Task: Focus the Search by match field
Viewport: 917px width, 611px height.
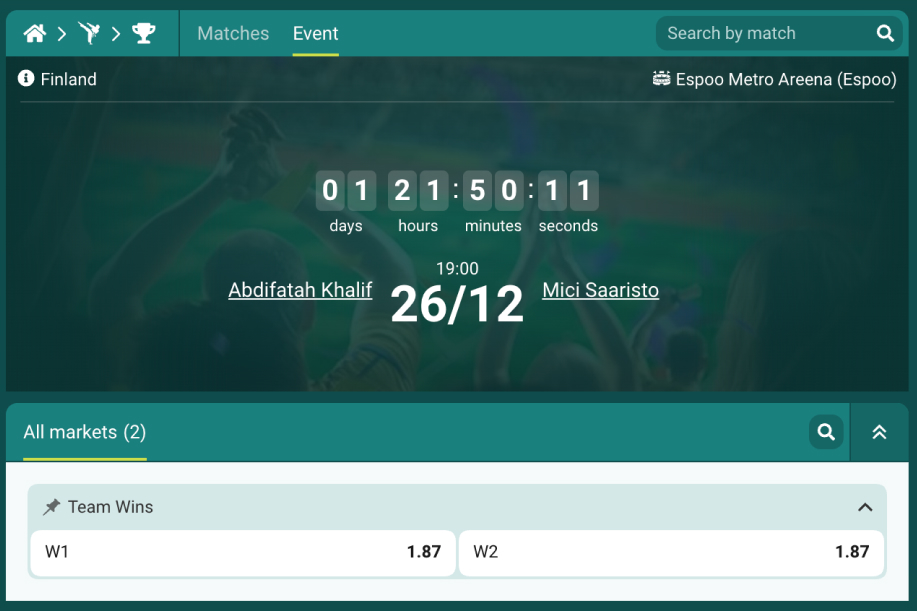Action: click(x=766, y=33)
